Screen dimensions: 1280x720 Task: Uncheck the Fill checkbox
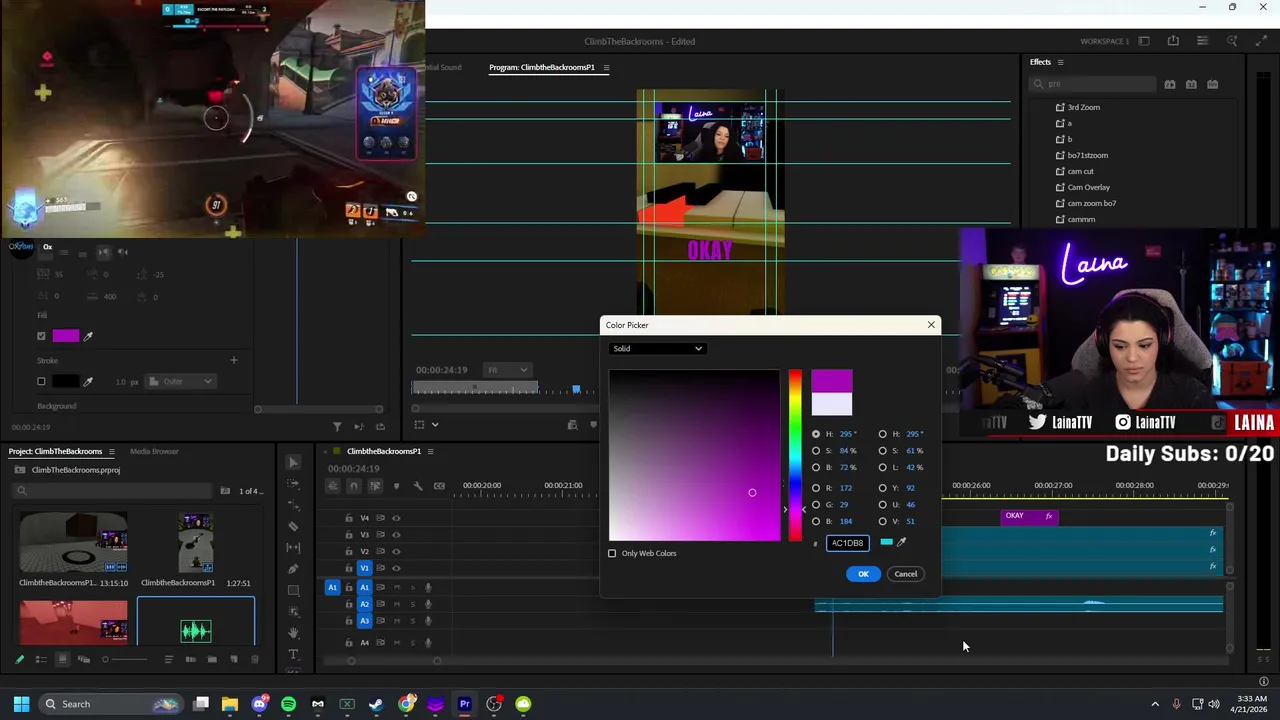pyautogui.click(x=41, y=336)
